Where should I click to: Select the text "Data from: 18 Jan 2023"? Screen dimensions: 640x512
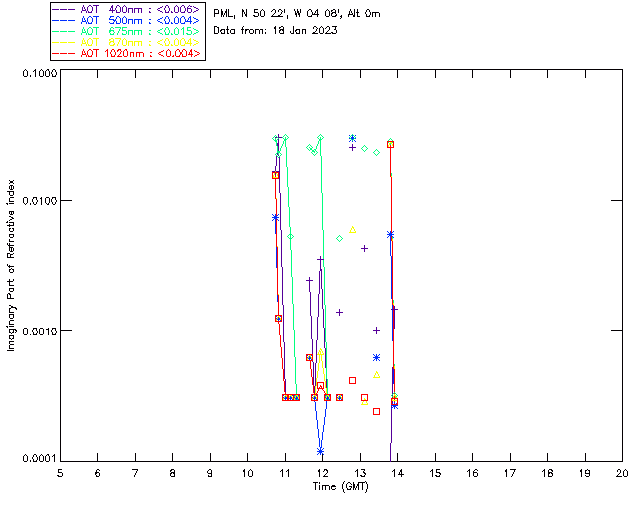point(276,31)
